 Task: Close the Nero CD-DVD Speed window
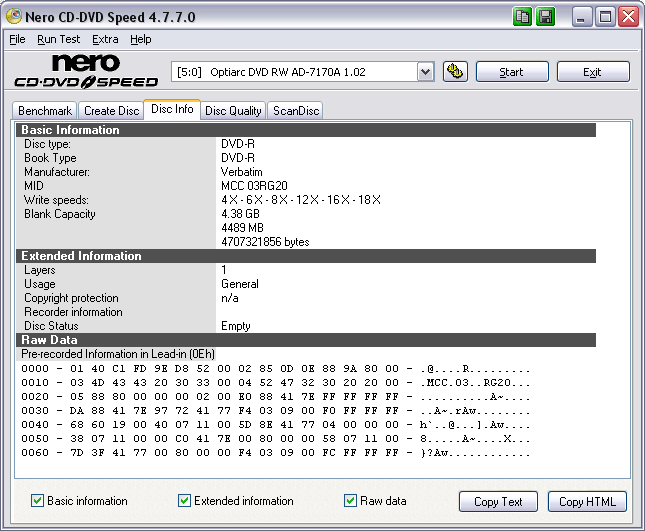pos(629,17)
